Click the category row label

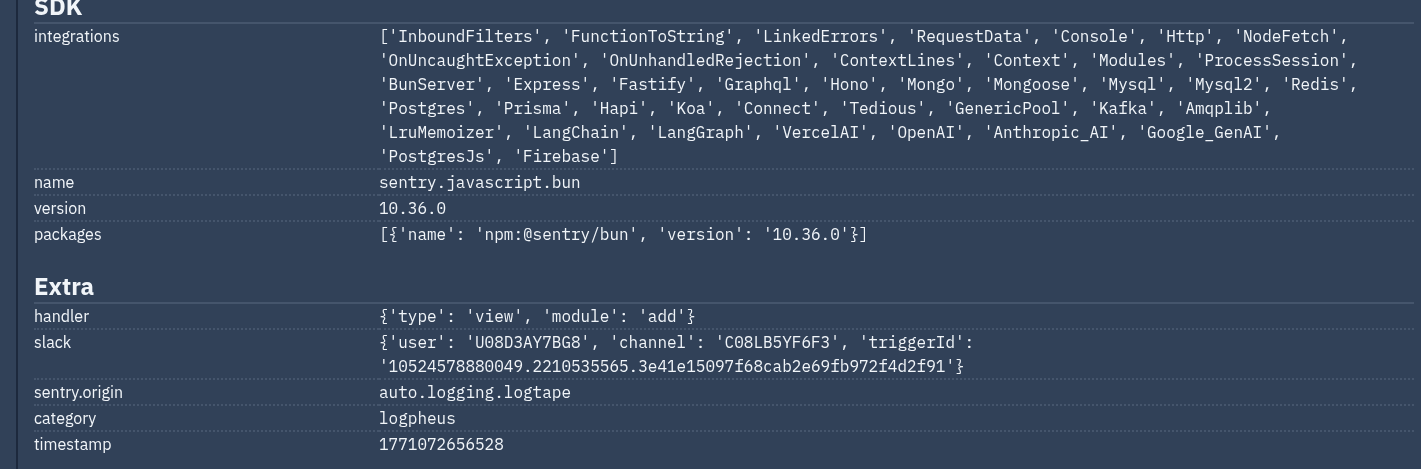[x=65, y=419]
